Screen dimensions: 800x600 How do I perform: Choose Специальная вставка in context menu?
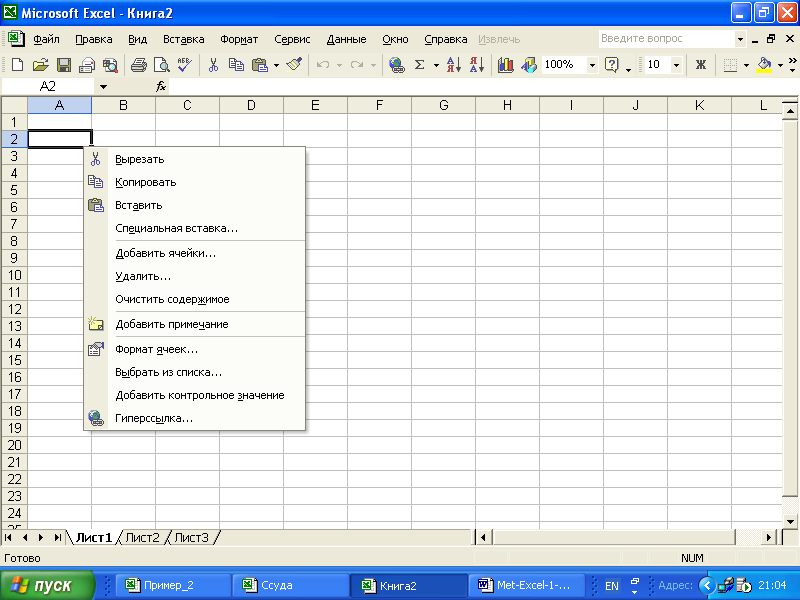click(x=195, y=228)
